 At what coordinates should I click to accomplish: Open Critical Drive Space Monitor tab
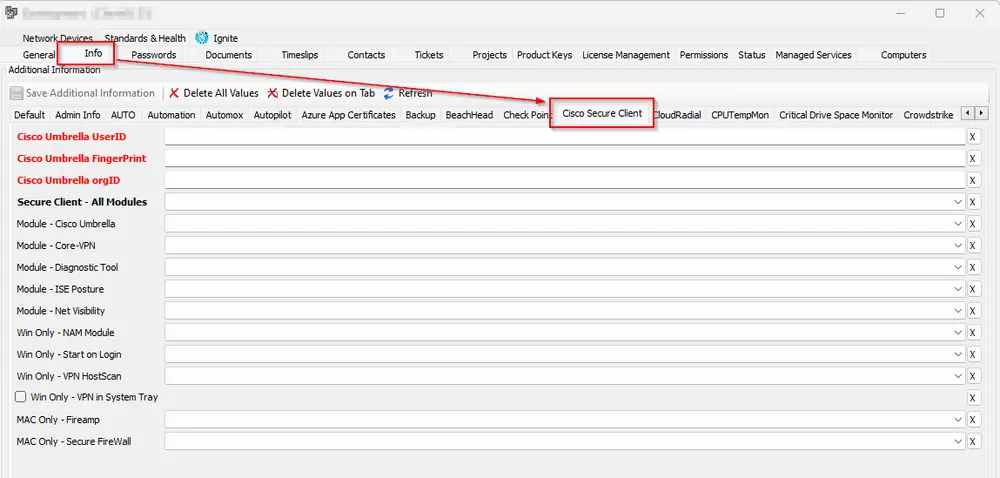(836, 115)
